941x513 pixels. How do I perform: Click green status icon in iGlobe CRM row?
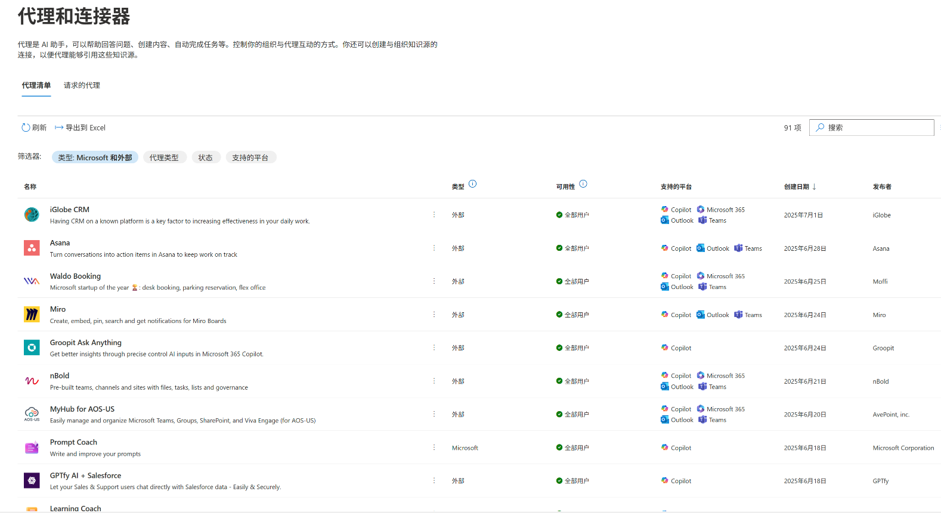559,215
